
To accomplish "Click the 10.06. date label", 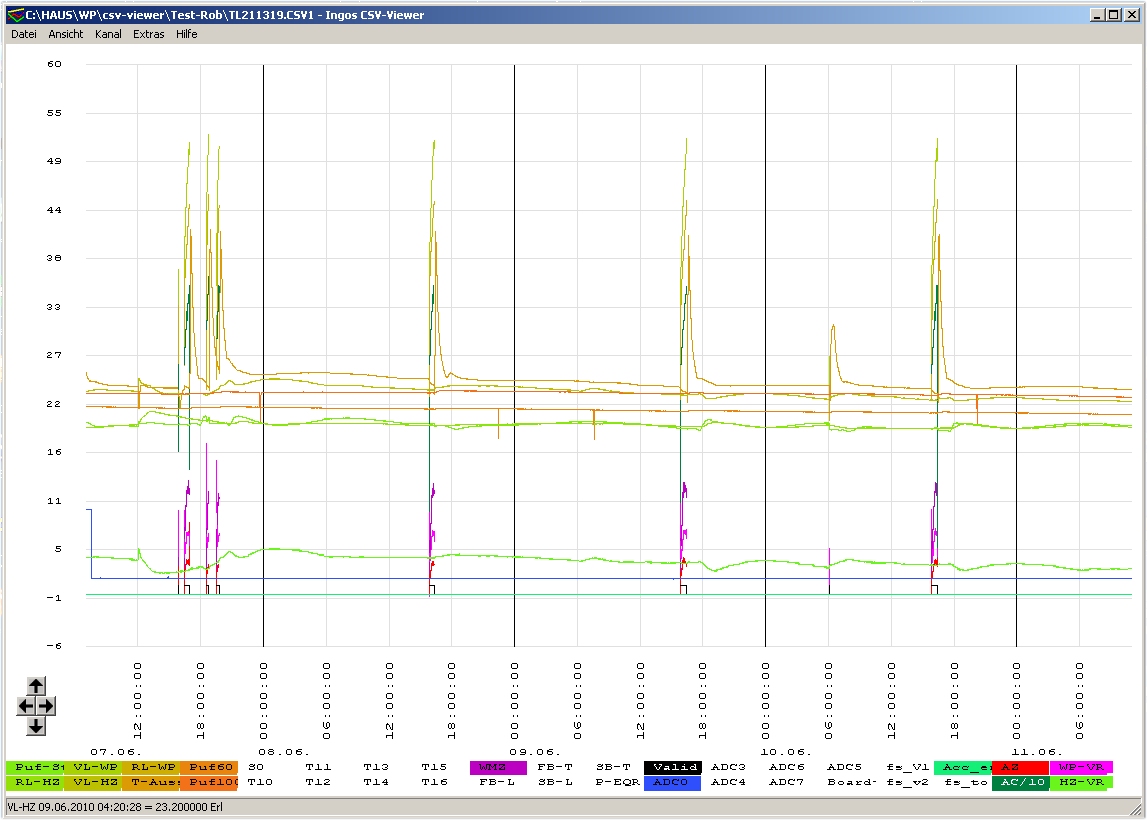I will pyautogui.click(x=786, y=752).
